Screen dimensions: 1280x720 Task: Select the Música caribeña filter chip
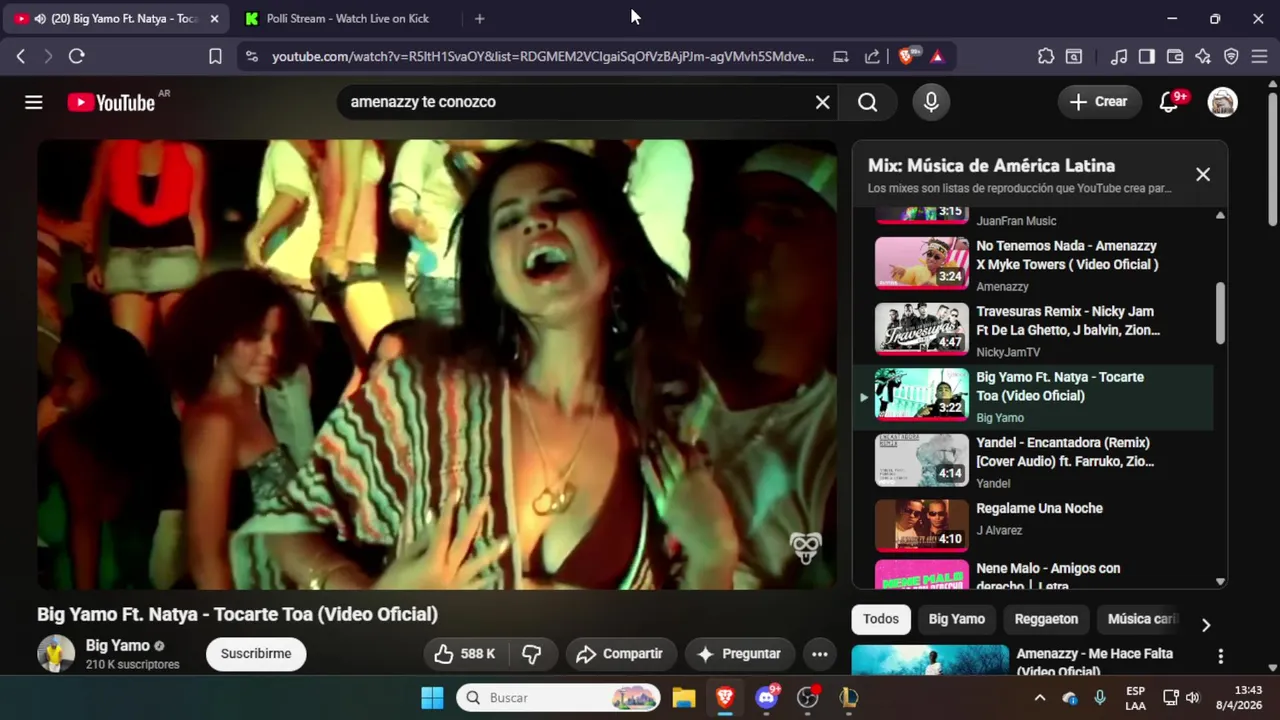(x=1142, y=619)
